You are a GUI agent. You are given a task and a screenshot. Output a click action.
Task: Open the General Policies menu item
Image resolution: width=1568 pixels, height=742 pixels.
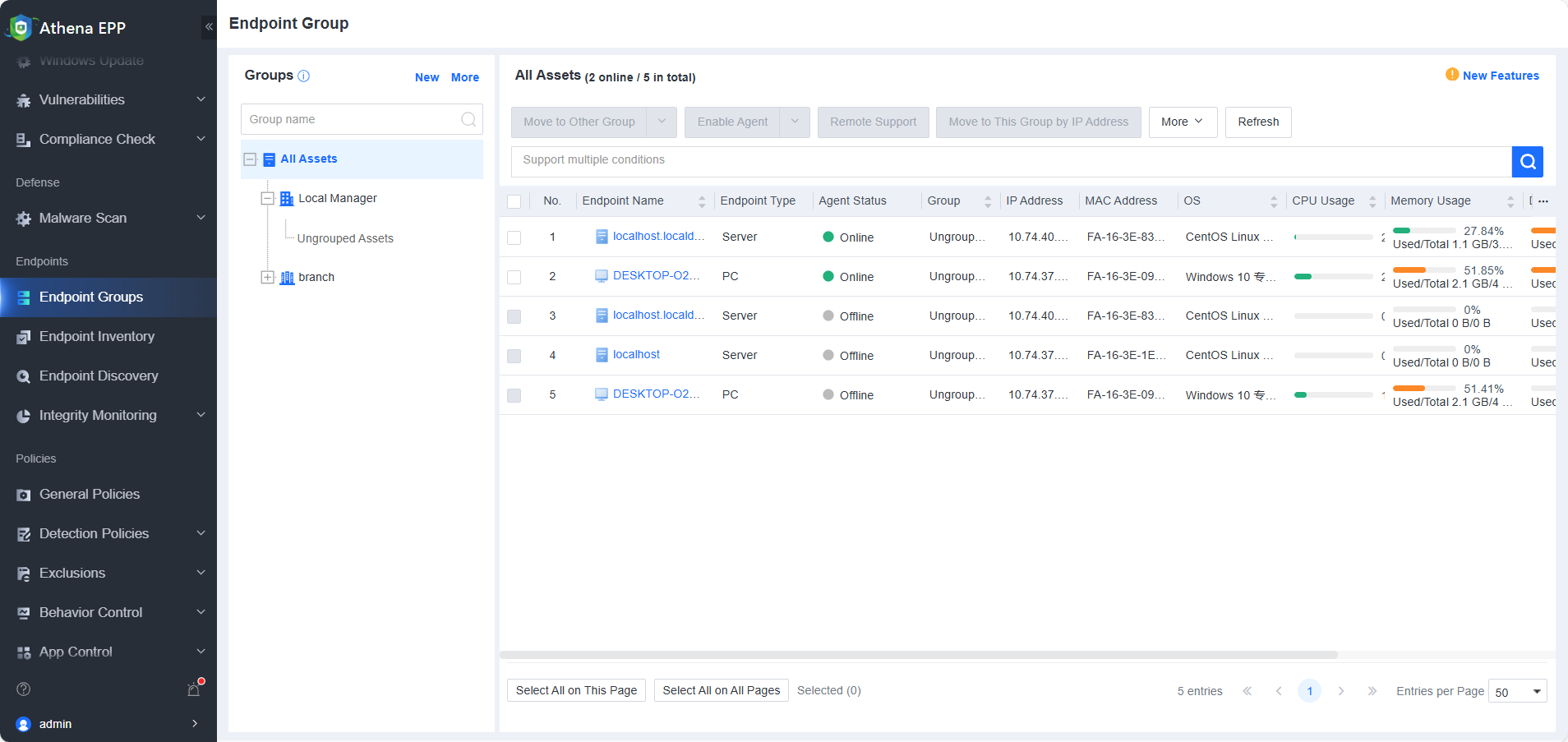[x=108, y=495]
